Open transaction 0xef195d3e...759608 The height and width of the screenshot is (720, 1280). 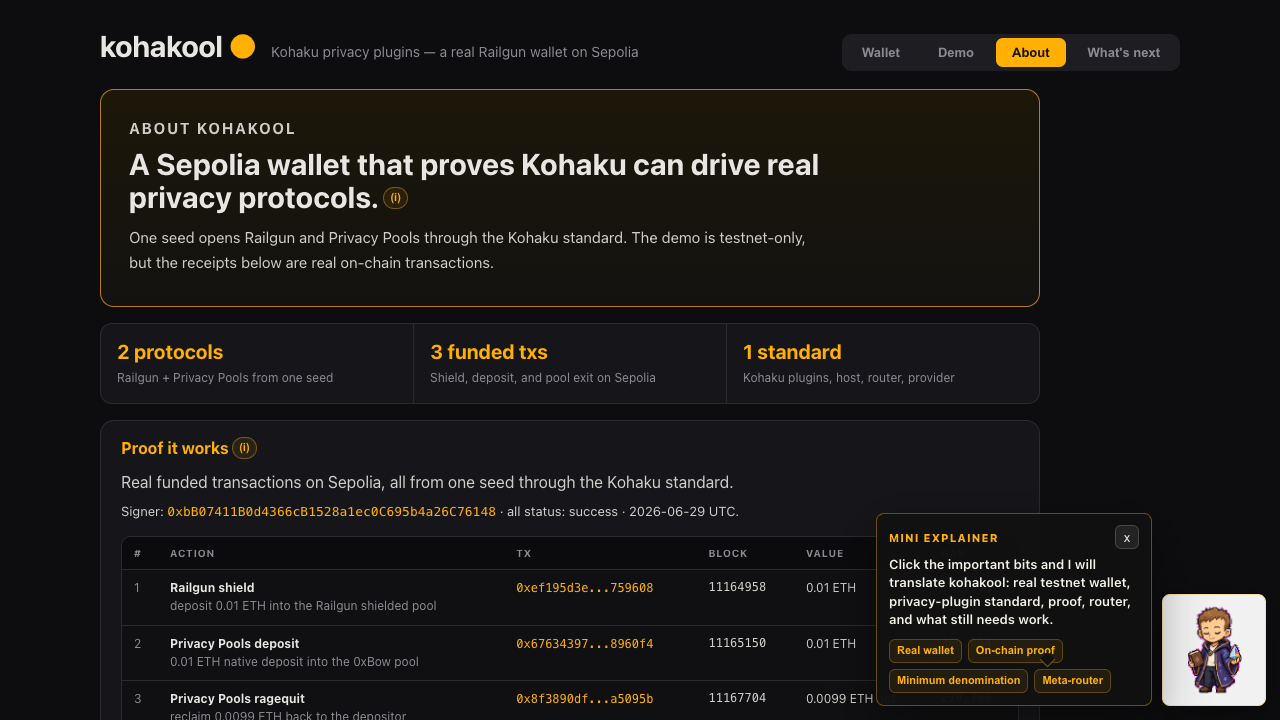tap(584, 588)
